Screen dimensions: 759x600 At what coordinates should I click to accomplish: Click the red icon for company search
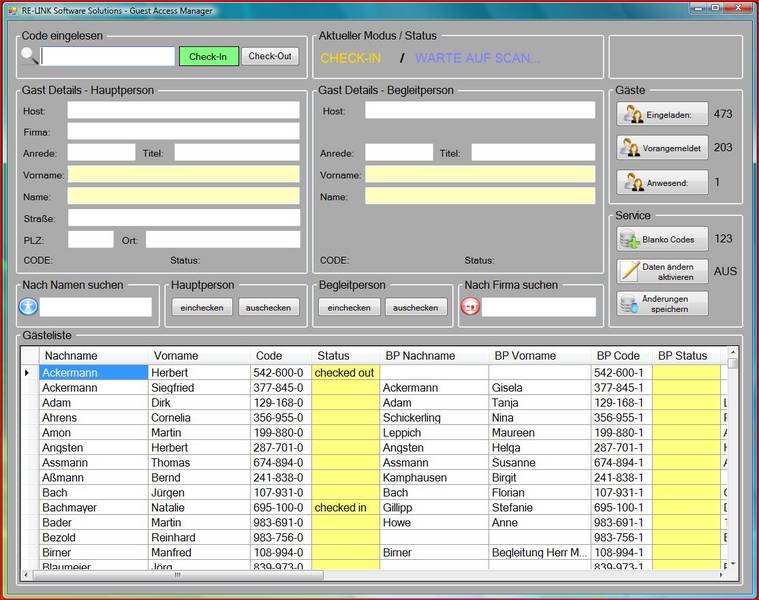point(470,306)
